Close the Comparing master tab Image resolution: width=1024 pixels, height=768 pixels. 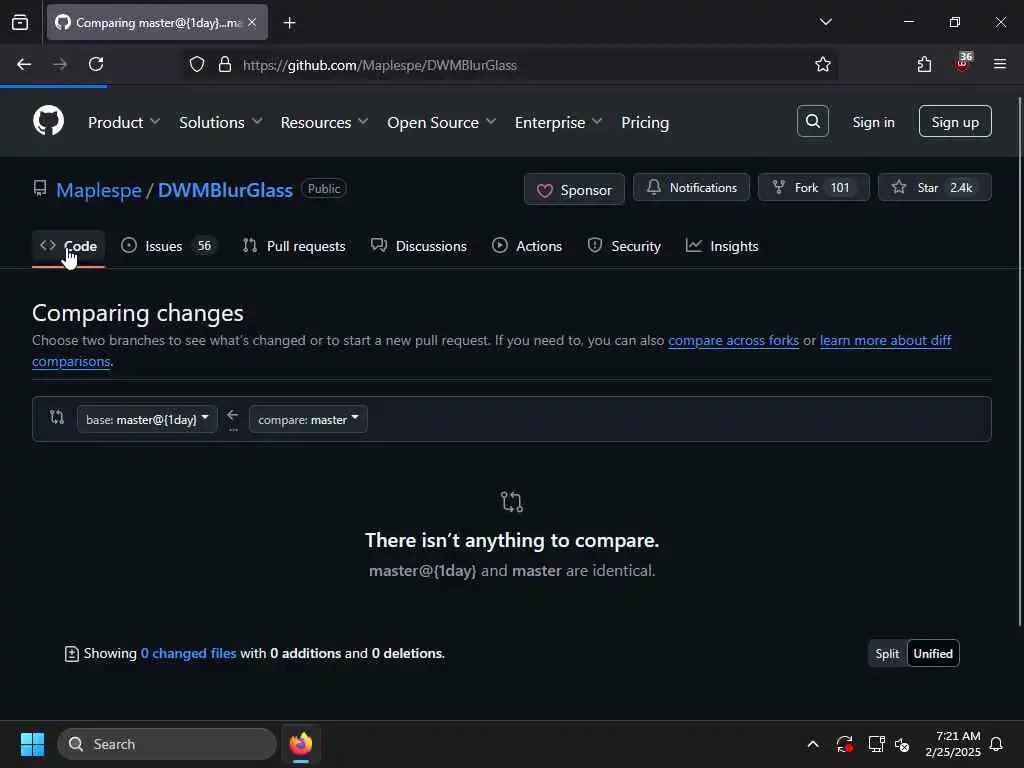point(252,22)
